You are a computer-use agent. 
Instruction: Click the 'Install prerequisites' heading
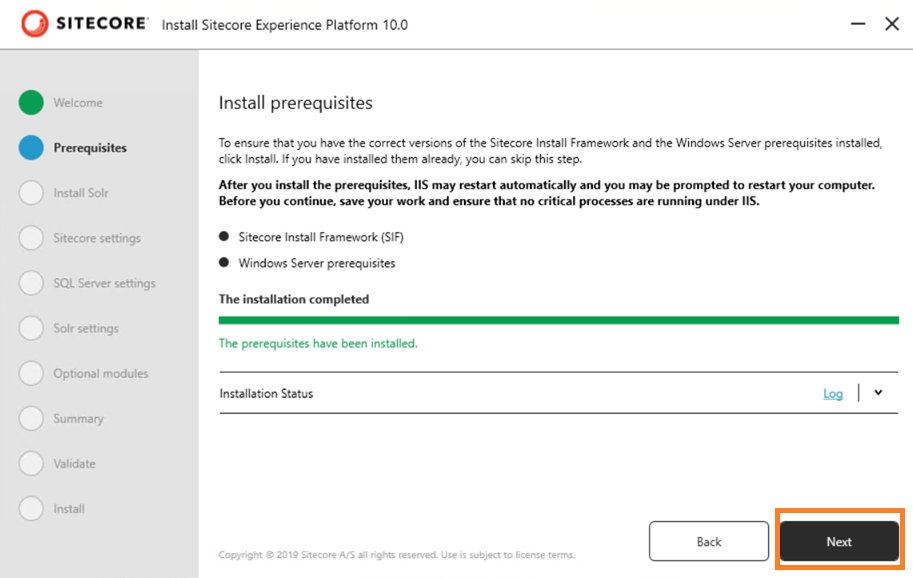tap(295, 102)
